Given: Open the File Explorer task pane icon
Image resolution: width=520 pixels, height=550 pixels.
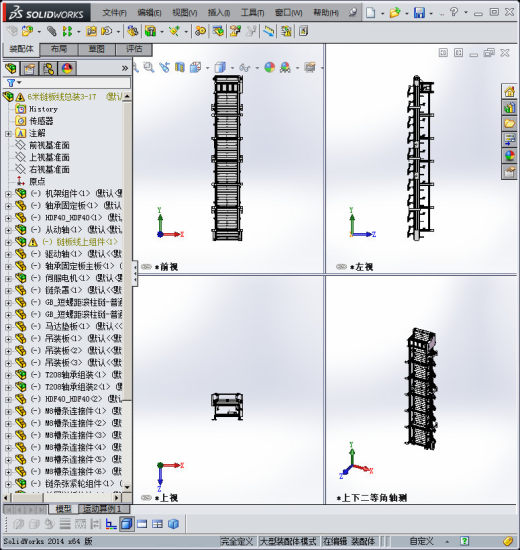Looking at the screenshot, I should 509,123.
